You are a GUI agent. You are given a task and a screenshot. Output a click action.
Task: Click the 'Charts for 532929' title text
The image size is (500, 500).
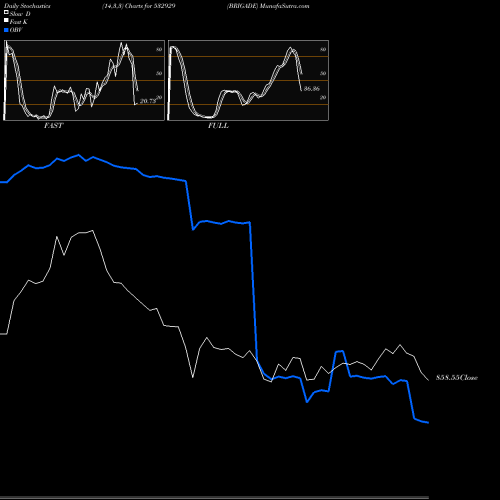(x=150, y=6)
